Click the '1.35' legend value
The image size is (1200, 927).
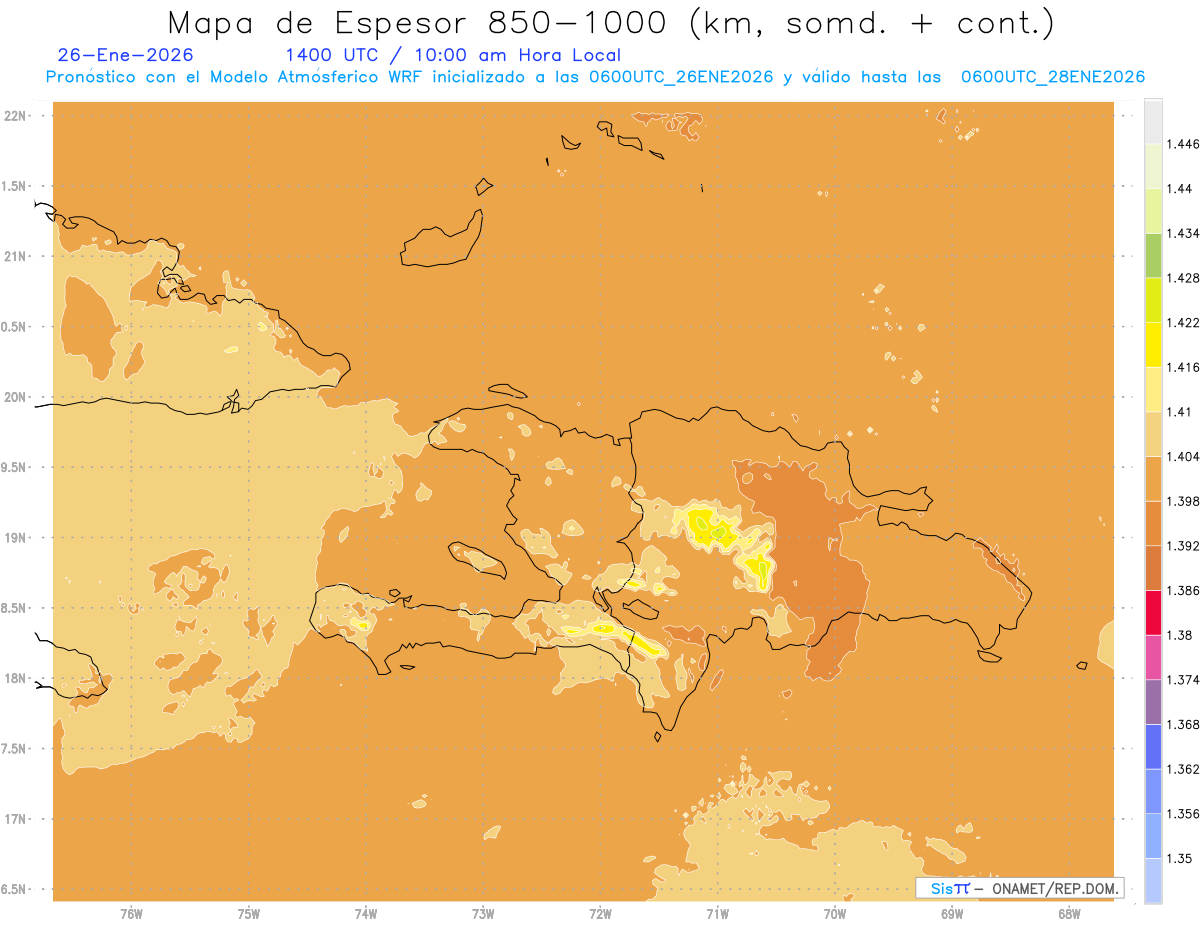pos(1179,858)
